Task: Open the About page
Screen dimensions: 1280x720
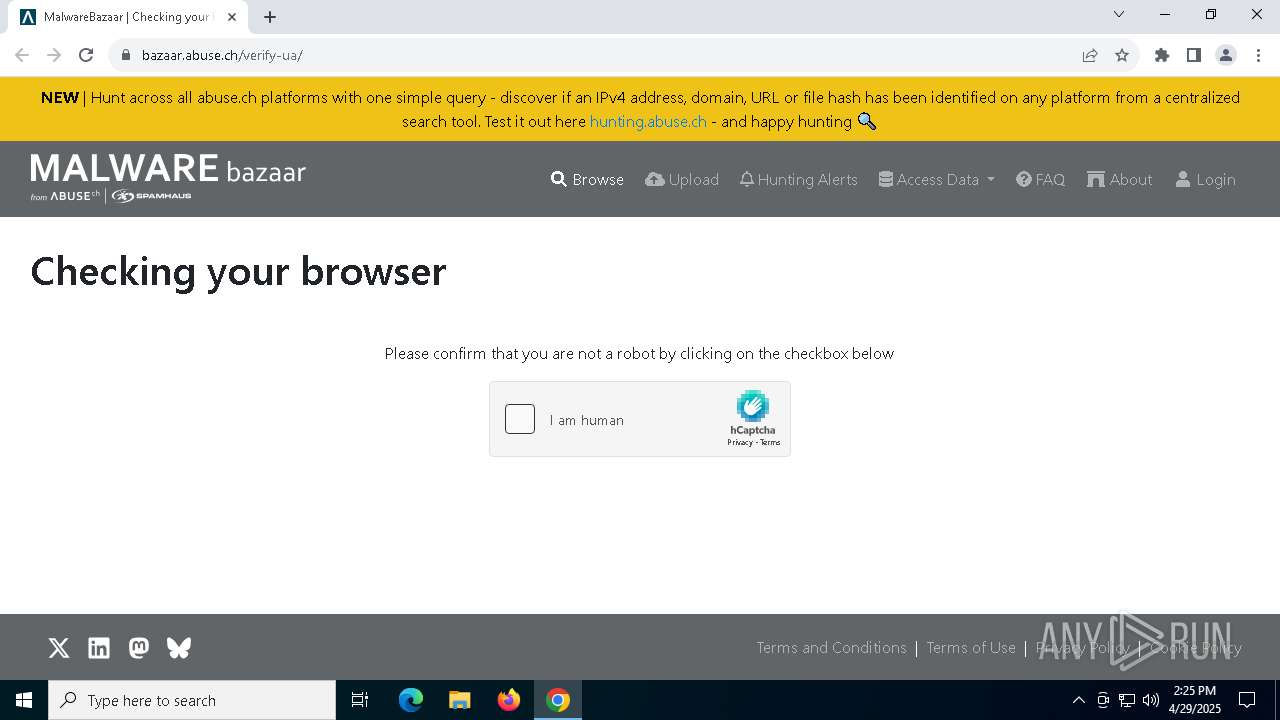Action: click(x=1119, y=179)
